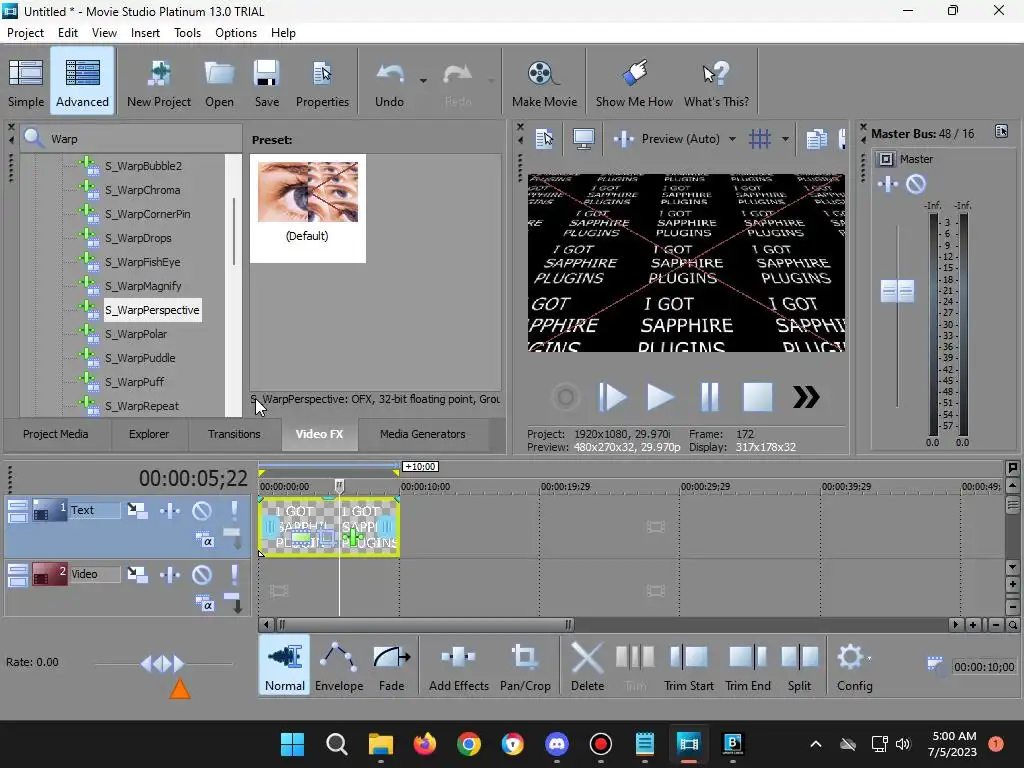The image size is (1024, 768).
Task: Select the Envelope tool
Action: pyautogui.click(x=339, y=666)
